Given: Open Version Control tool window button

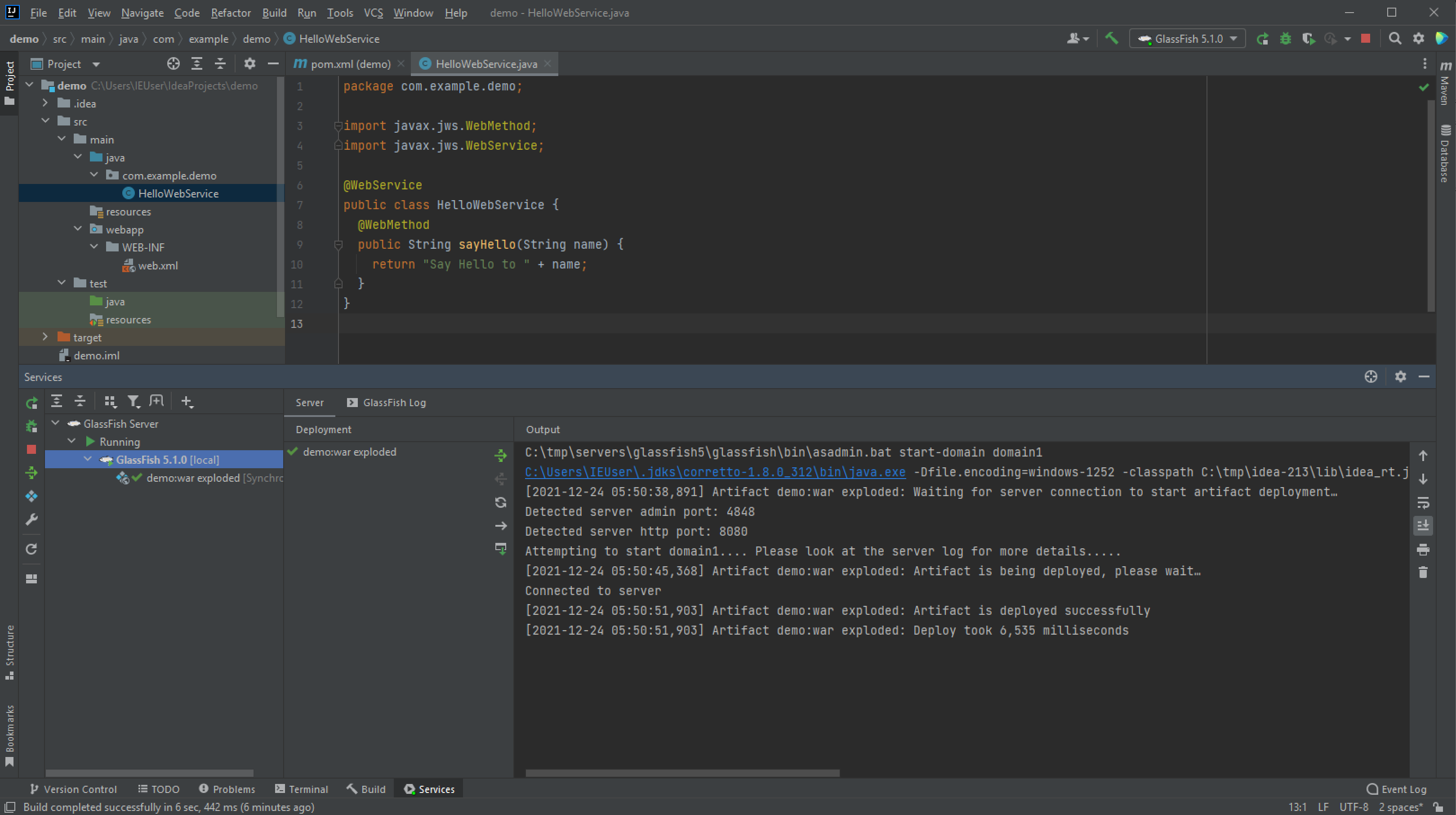Looking at the screenshot, I should pos(73,789).
